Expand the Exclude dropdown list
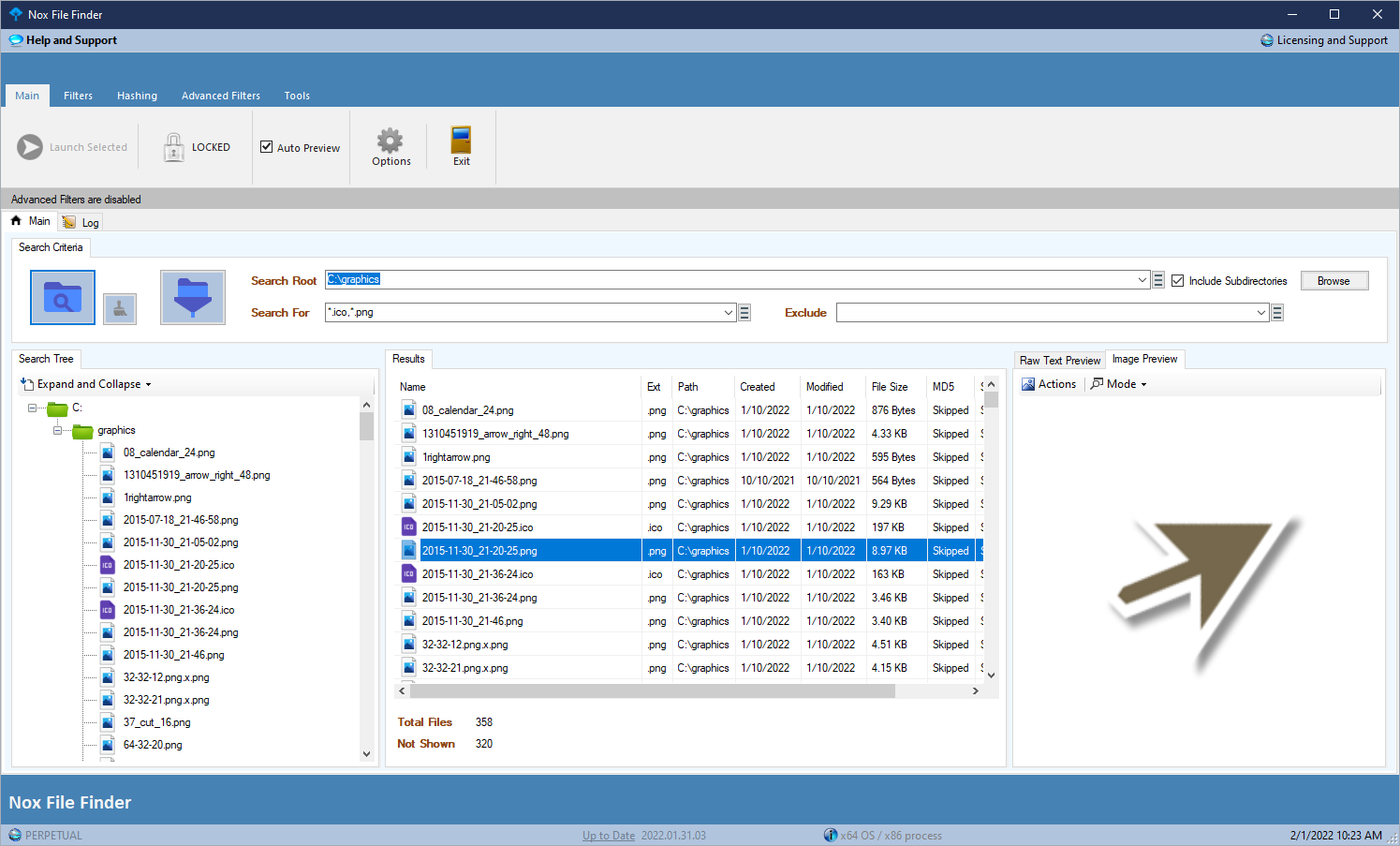Viewport: 1400px width, 846px height. pos(1260,313)
